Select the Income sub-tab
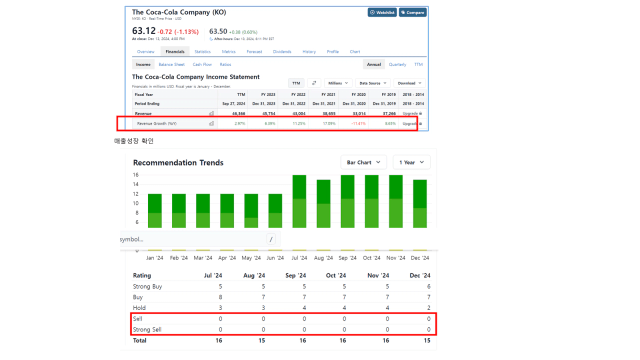 (143, 64)
